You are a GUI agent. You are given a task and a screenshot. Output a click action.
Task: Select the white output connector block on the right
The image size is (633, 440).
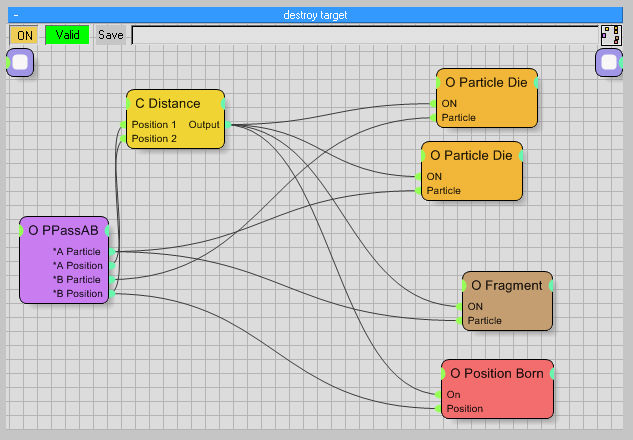click(609, 62)
